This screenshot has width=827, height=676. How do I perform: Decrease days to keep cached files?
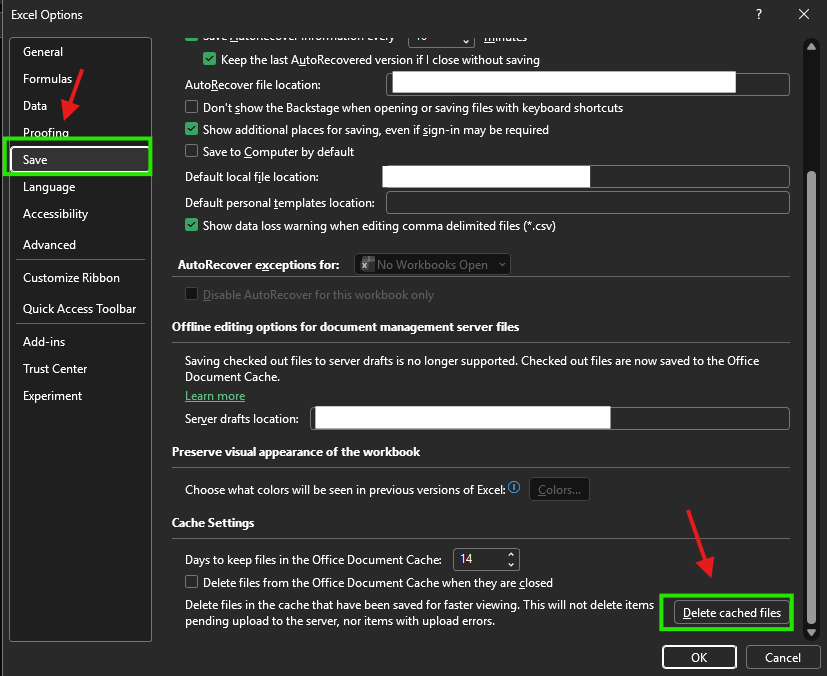[x=511, y=564]
